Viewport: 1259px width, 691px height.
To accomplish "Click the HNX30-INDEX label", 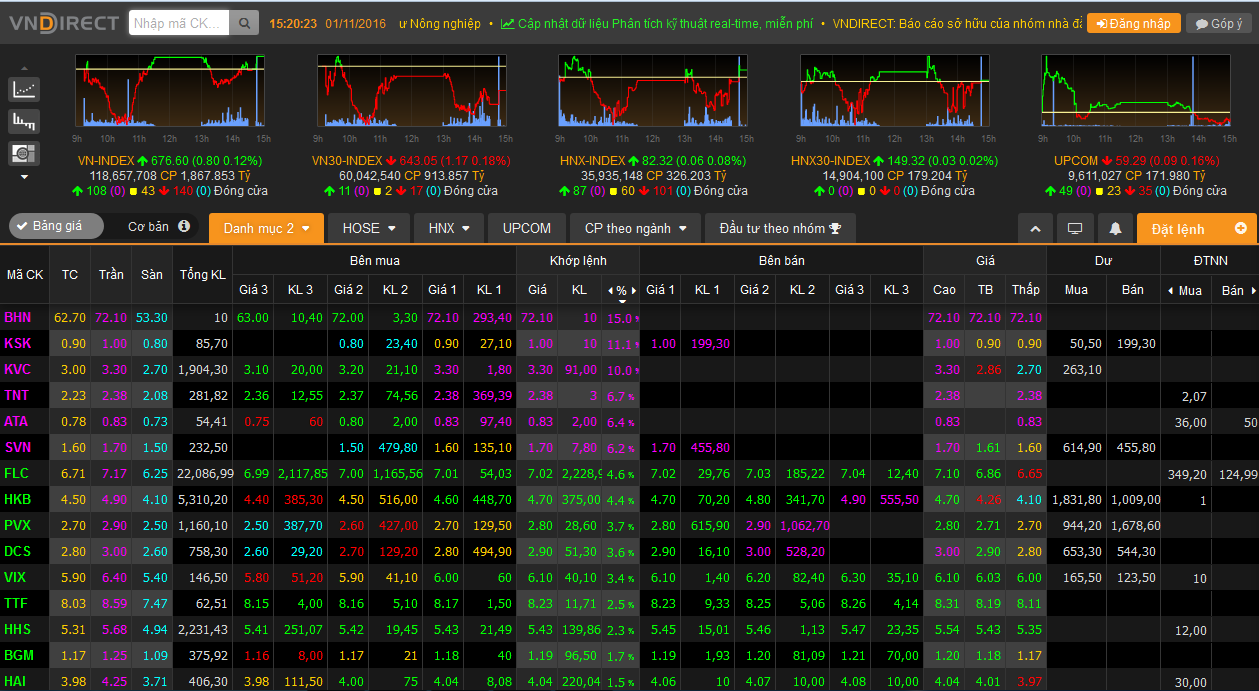I will point(830,160).
